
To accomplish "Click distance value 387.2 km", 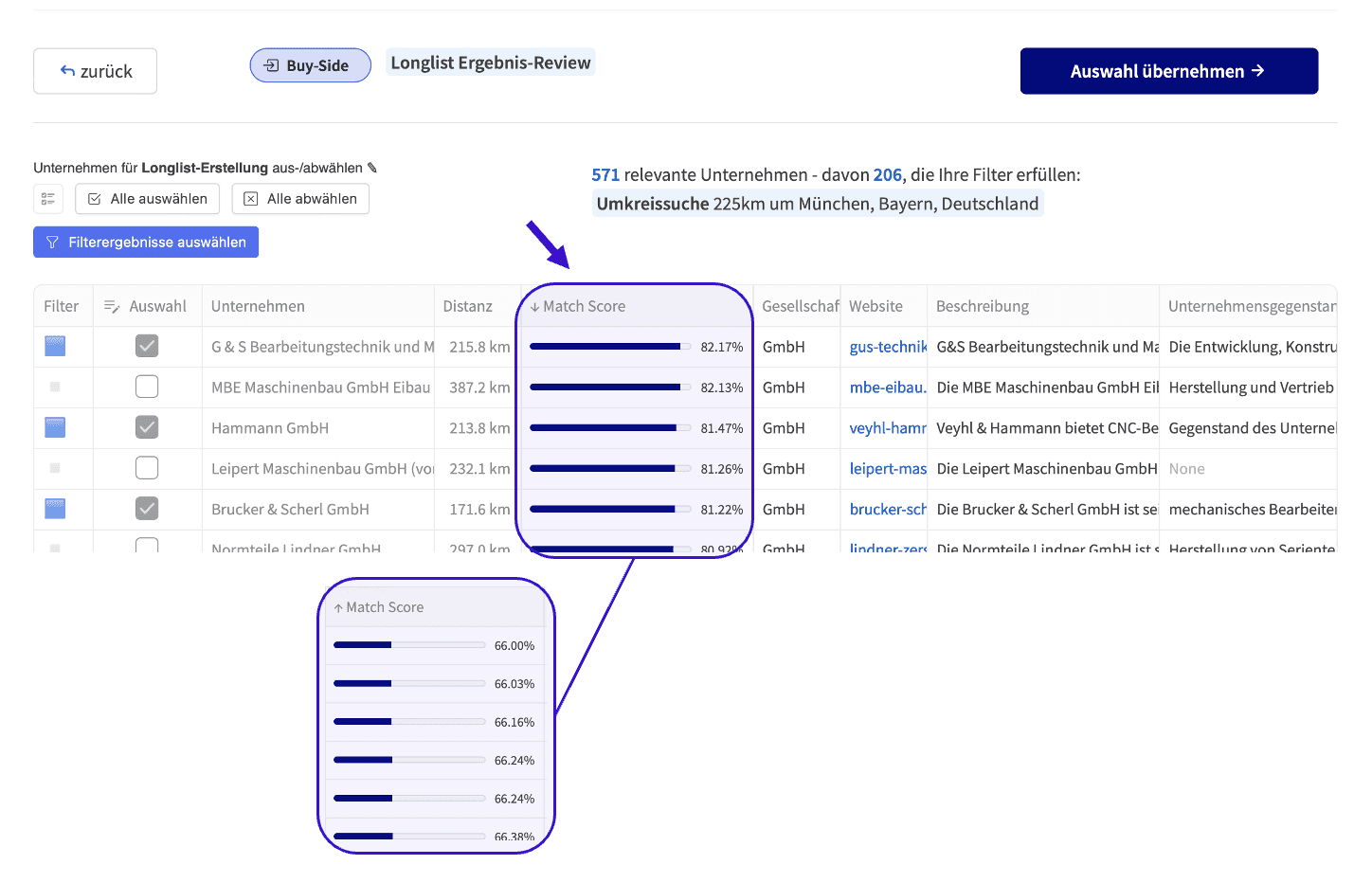I will click(x=479, y=387).
